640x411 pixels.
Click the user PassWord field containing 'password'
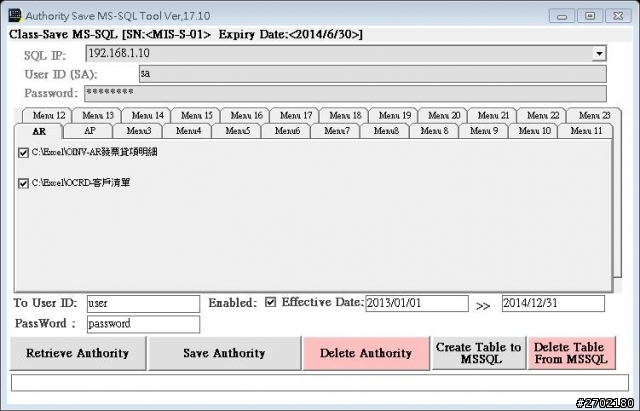coord(143,324)
